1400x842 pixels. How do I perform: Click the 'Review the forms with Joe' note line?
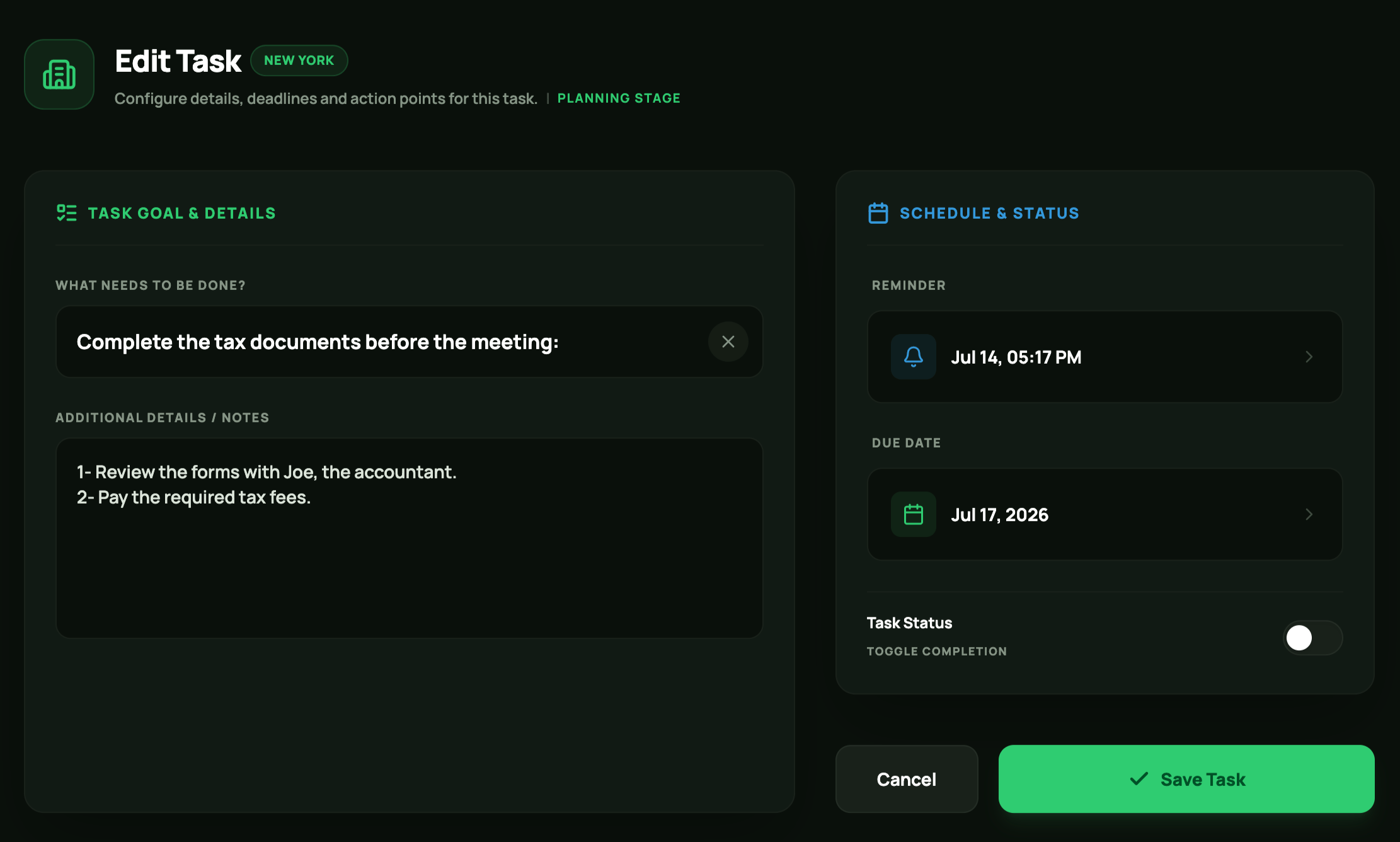point(267,472)
